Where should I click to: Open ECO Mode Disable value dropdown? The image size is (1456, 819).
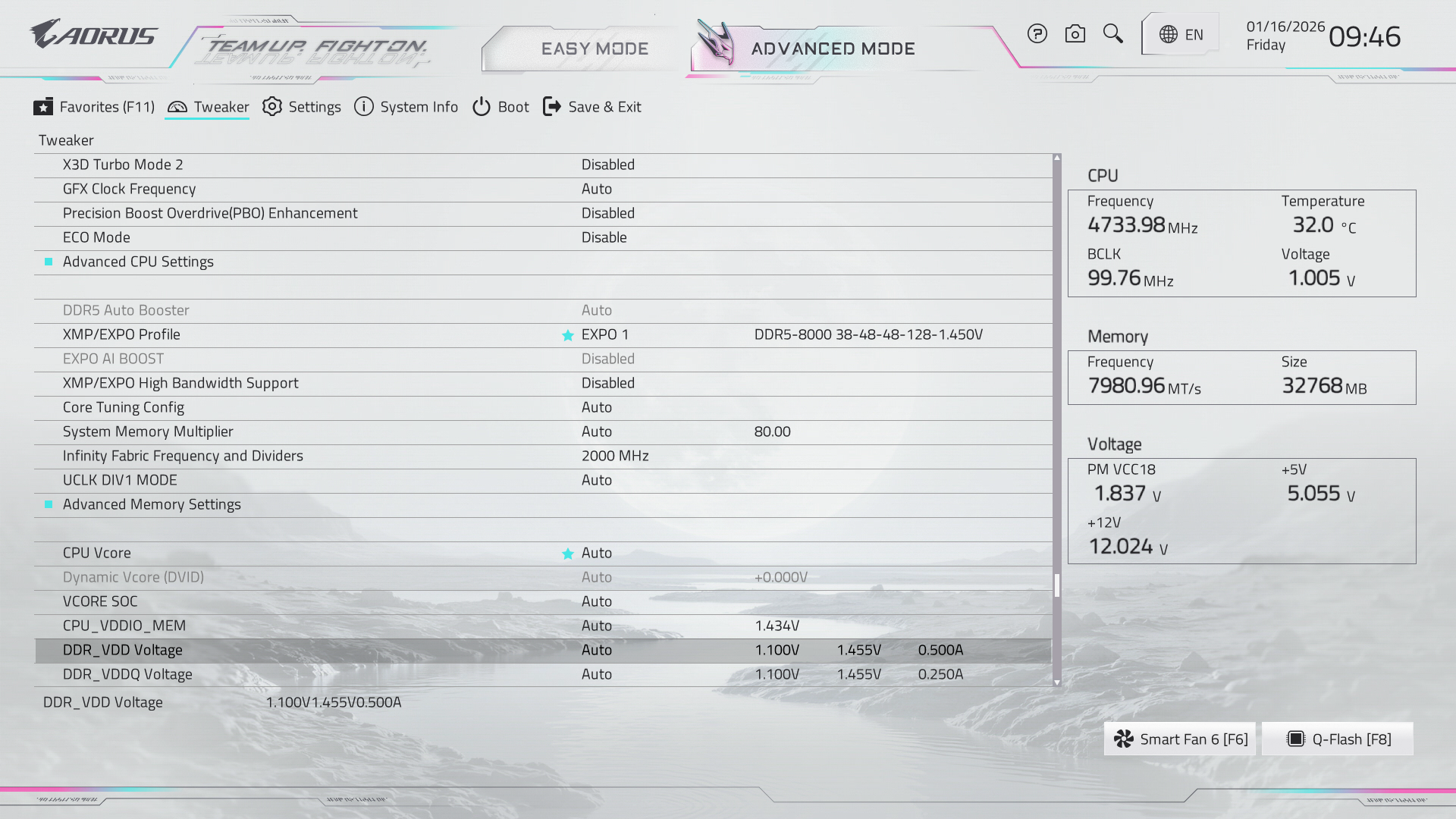tap(604, 237)
